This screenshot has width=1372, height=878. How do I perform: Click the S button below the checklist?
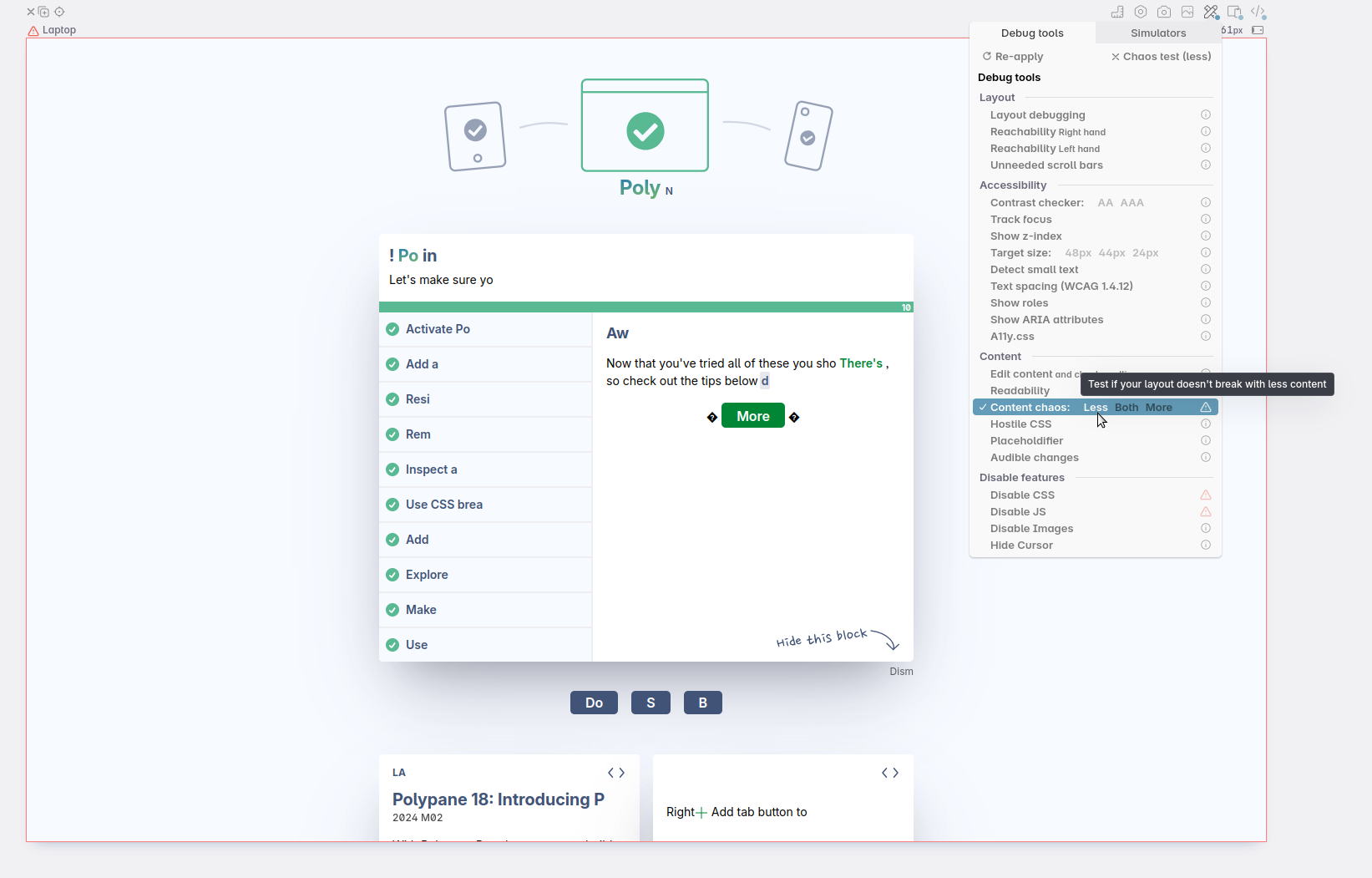[651, 703]
